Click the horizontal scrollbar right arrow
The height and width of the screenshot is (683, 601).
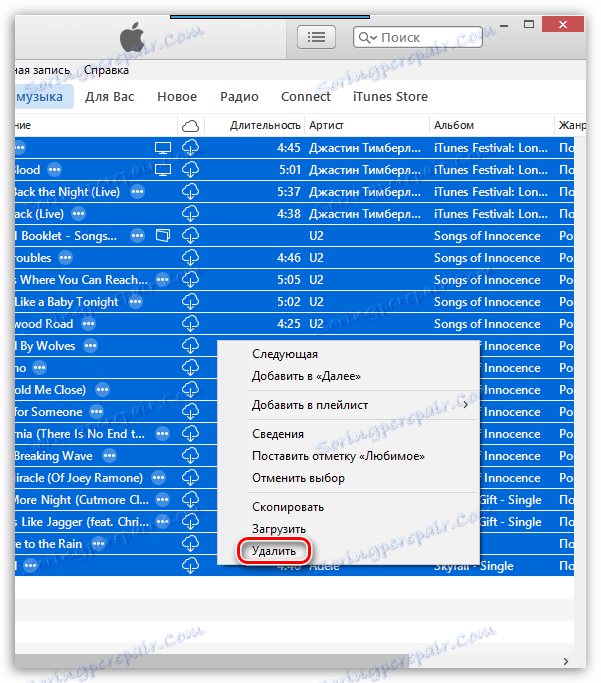566,661
